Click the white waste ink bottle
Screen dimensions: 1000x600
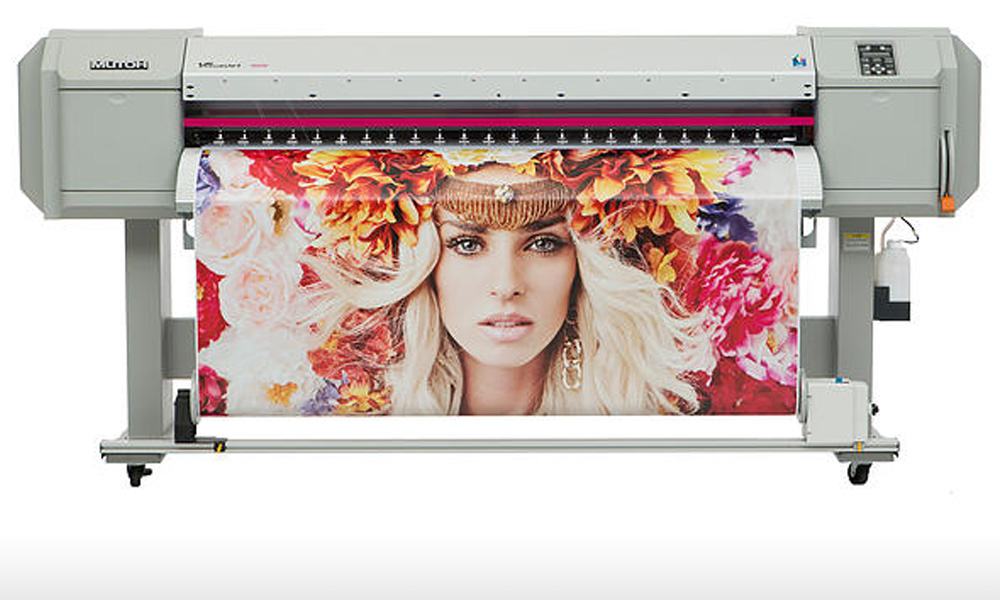892,270
